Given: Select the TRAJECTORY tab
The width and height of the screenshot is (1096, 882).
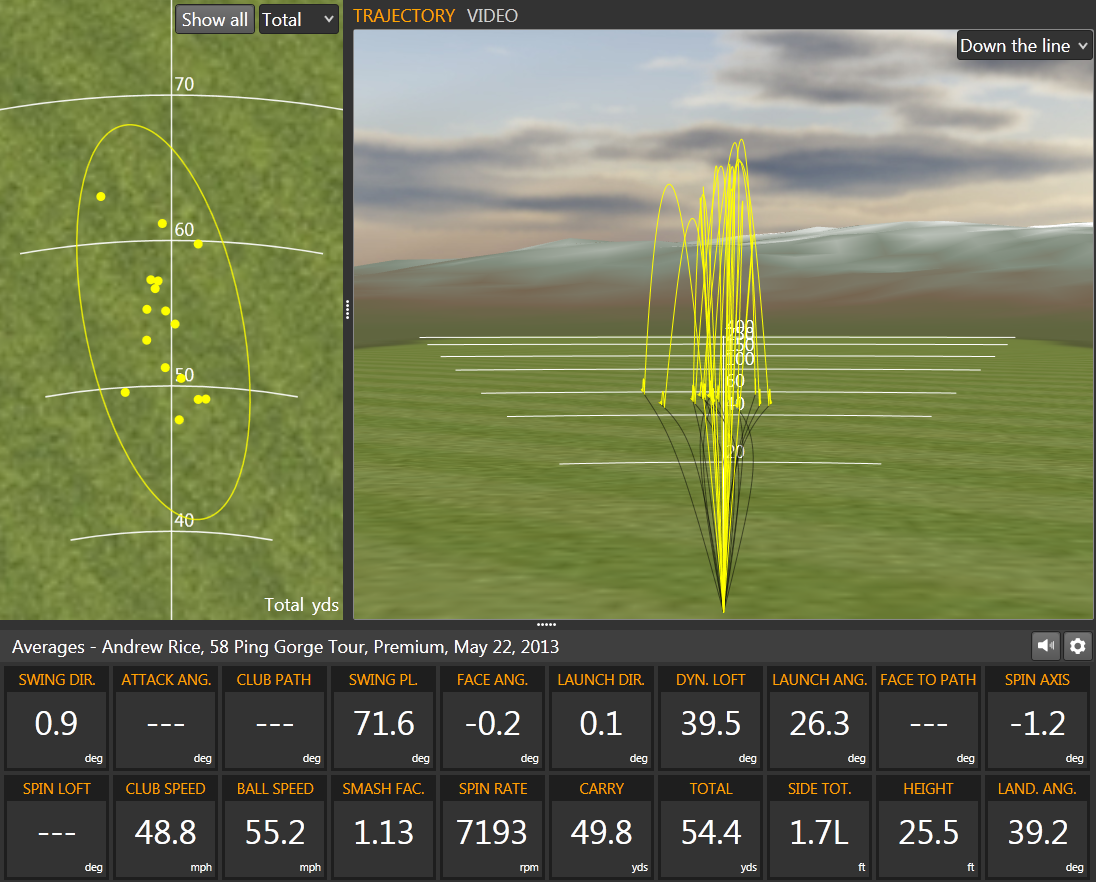Looking at the screenshot, I should pyautogui.click(x=404, y=16).
